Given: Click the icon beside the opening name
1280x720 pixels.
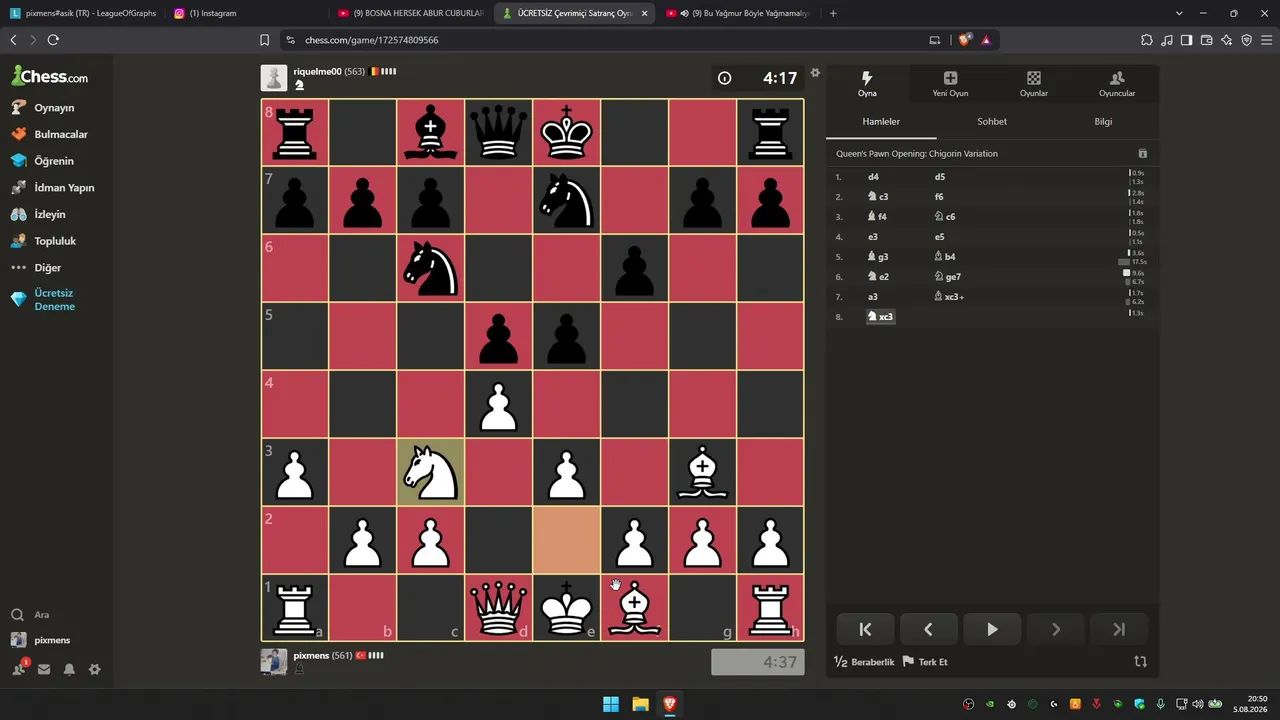Looking at the screenshot, I should pyautogui.click(x=1143, y=154).
